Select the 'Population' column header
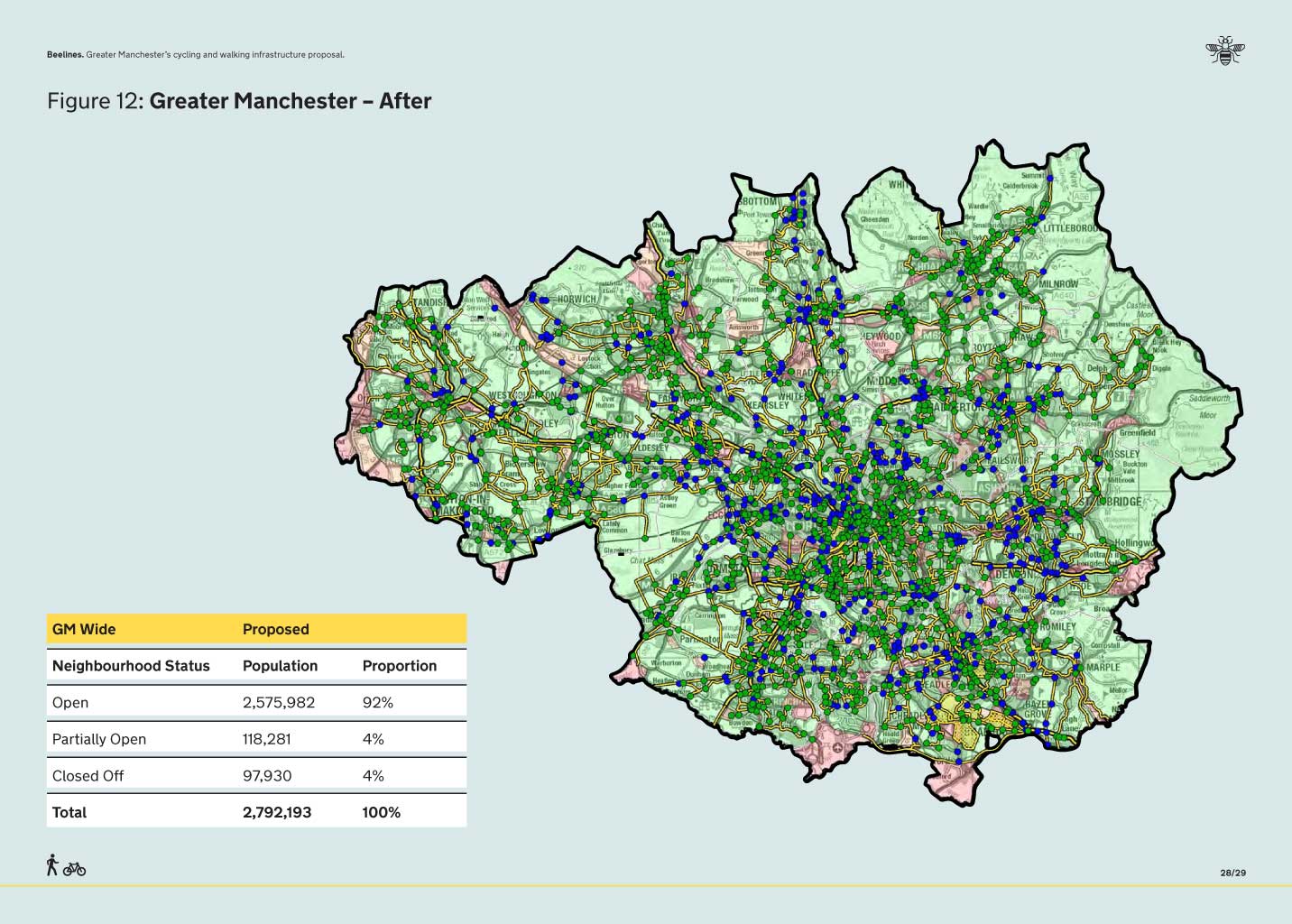The image size is (1292, 924). (280, 666)
